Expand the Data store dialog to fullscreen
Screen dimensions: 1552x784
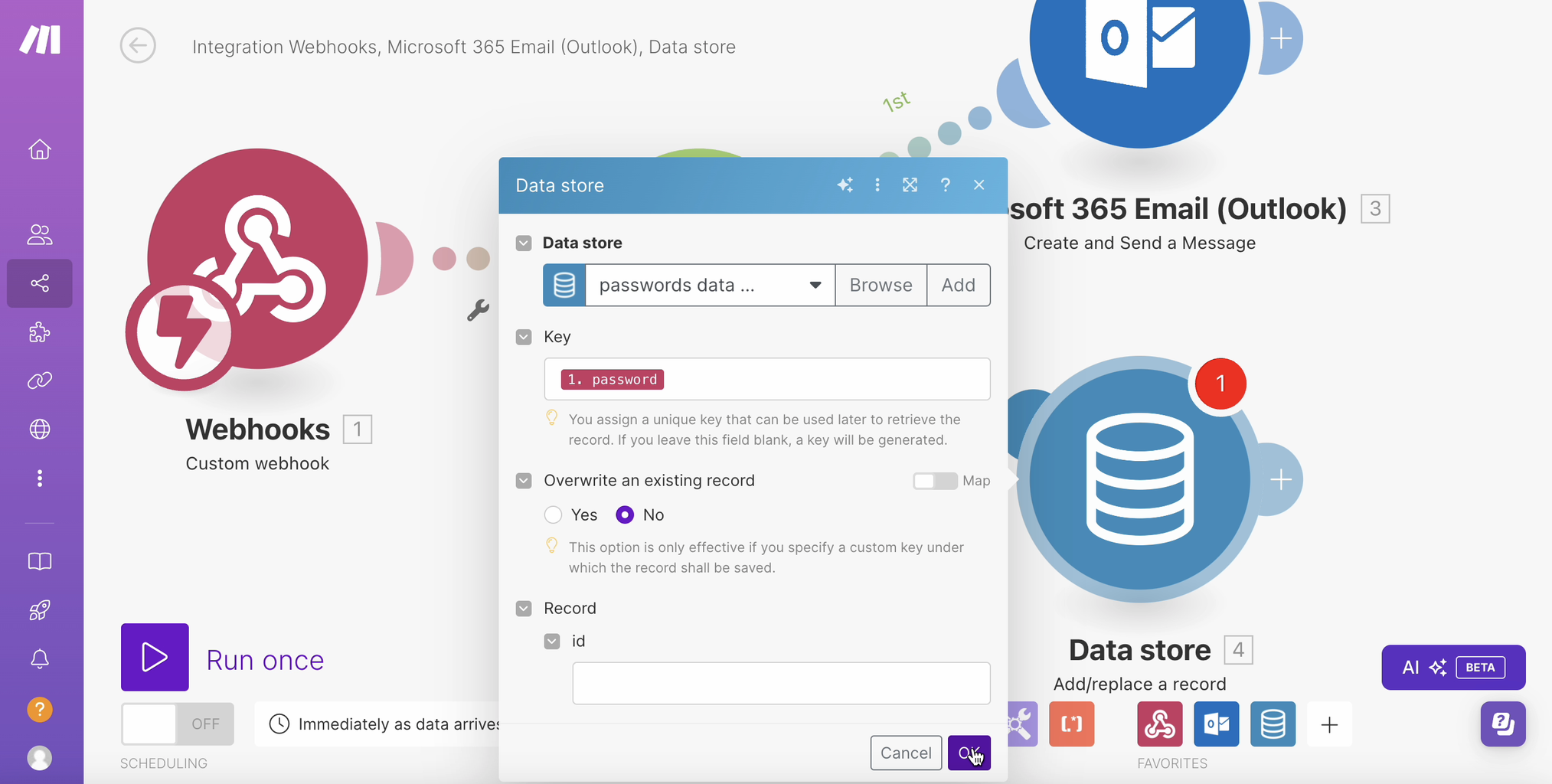[910, 185]
